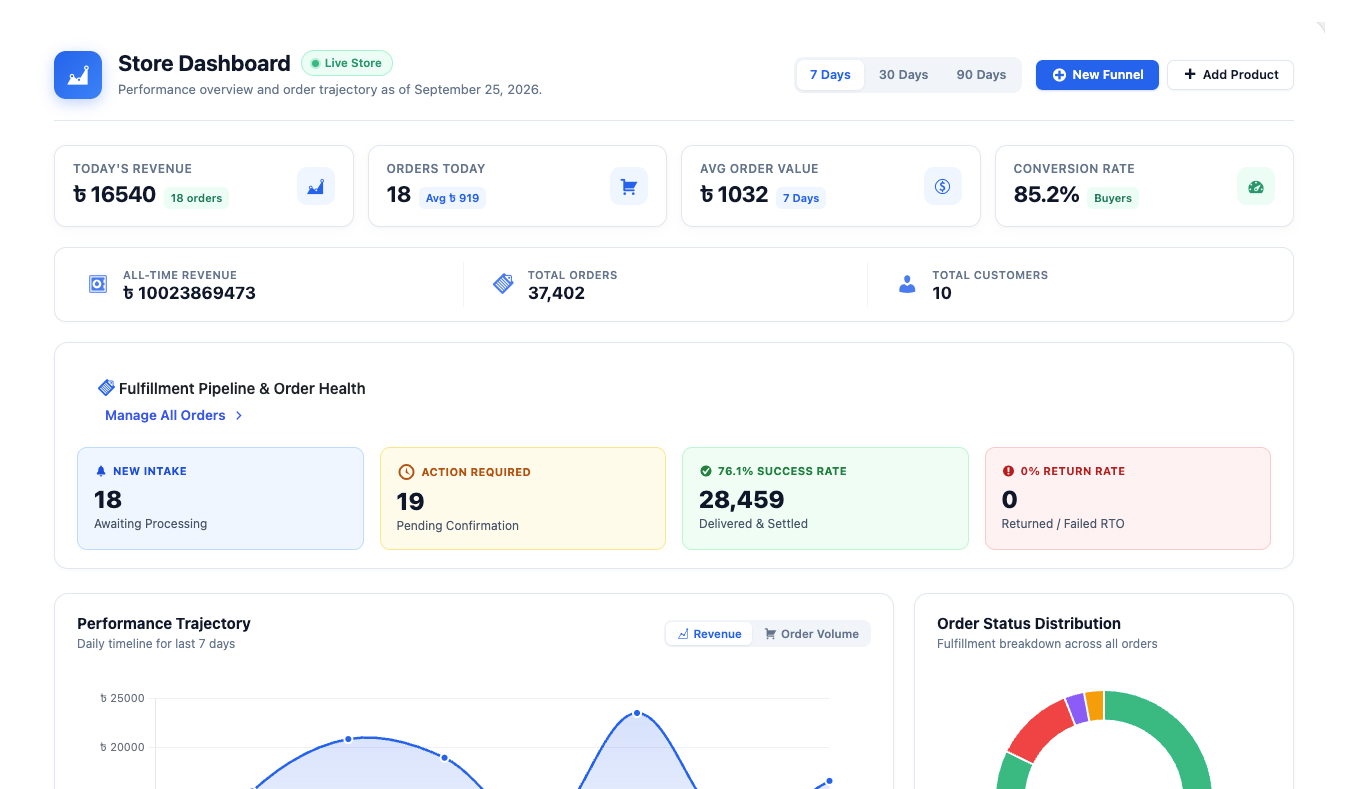Click the Add Product button
The width and height of the screenshot is (1357, 789).
coord(1230,75)
